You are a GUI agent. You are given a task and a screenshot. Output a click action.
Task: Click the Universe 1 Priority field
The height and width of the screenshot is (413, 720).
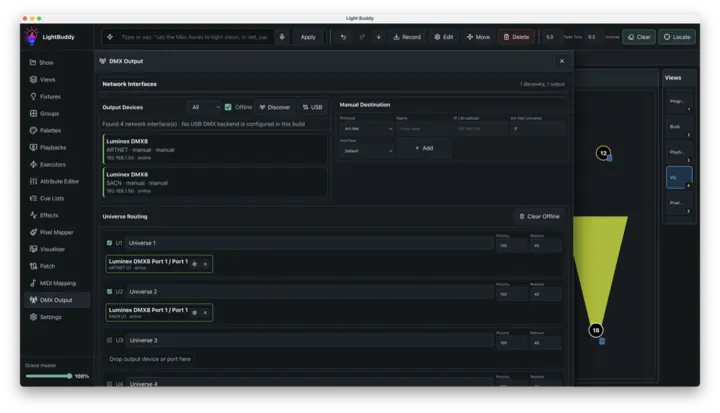click(x=512, y=246)
